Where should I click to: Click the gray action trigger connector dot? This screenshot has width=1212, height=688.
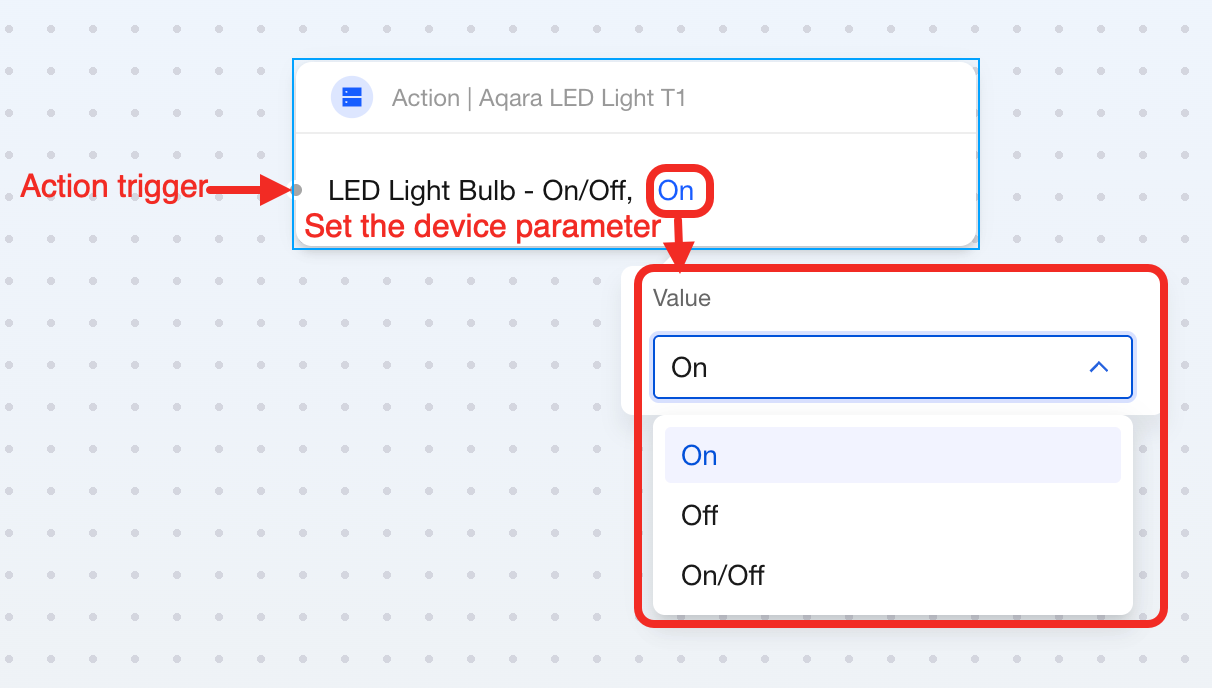coord(297,189)
